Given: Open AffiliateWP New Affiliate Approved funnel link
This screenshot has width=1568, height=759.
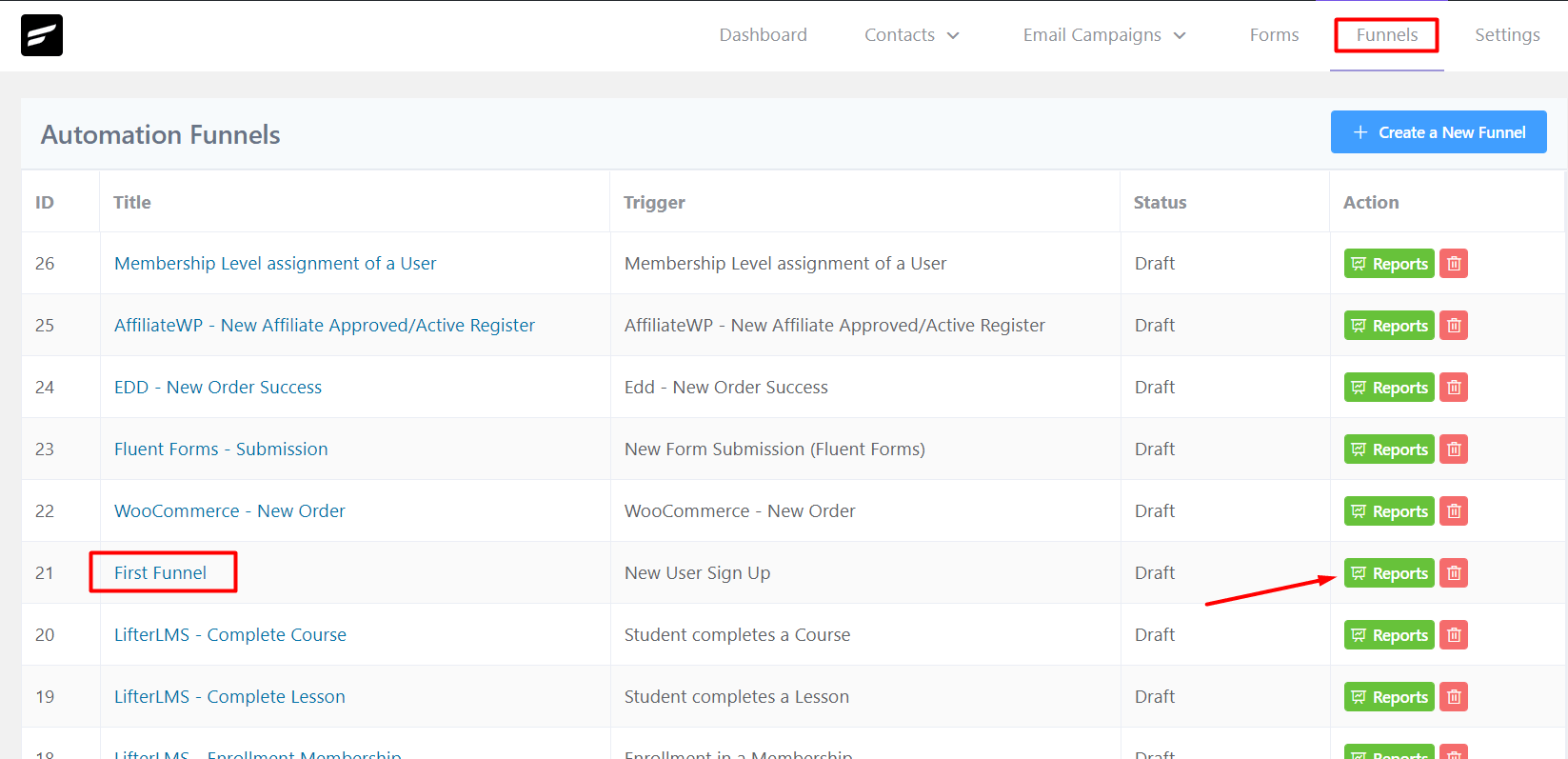Looking at the screenshot, I should tap(325, 326).
